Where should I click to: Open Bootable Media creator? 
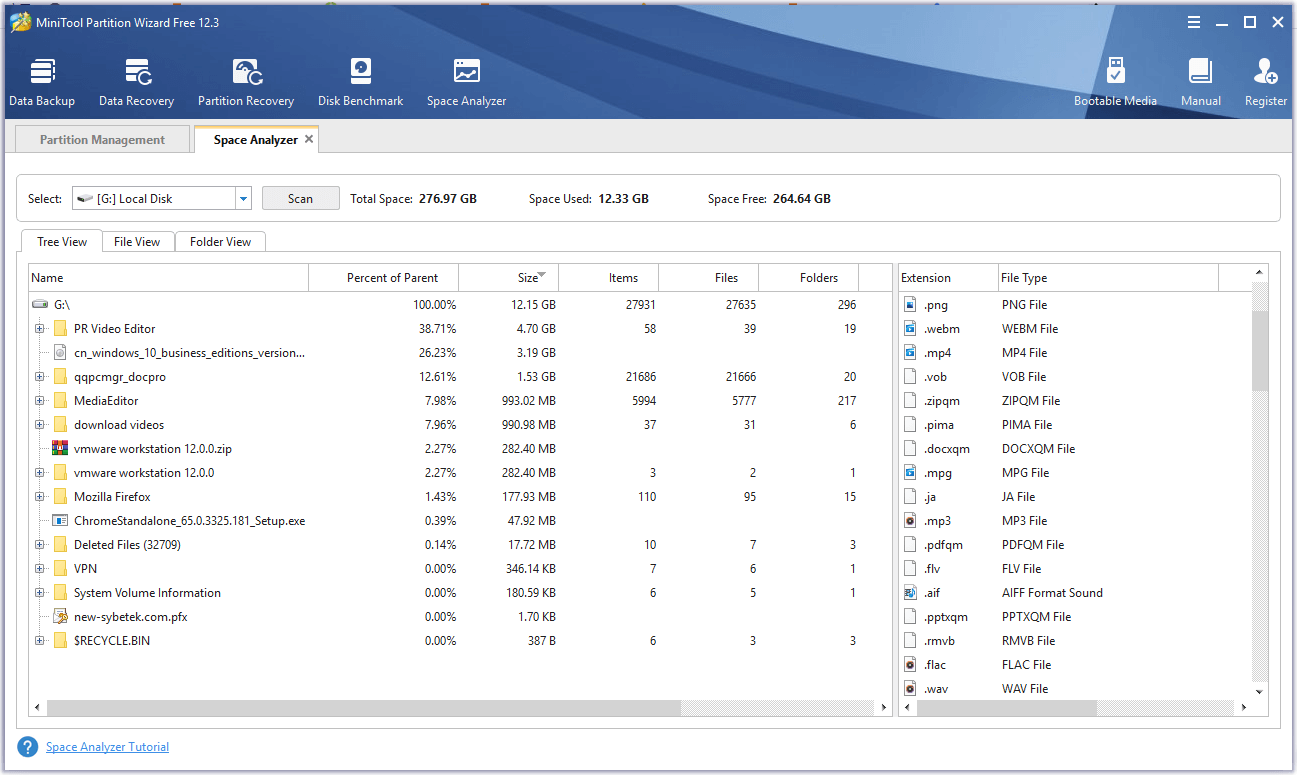pyautogui.click(x=1115, y=80)
